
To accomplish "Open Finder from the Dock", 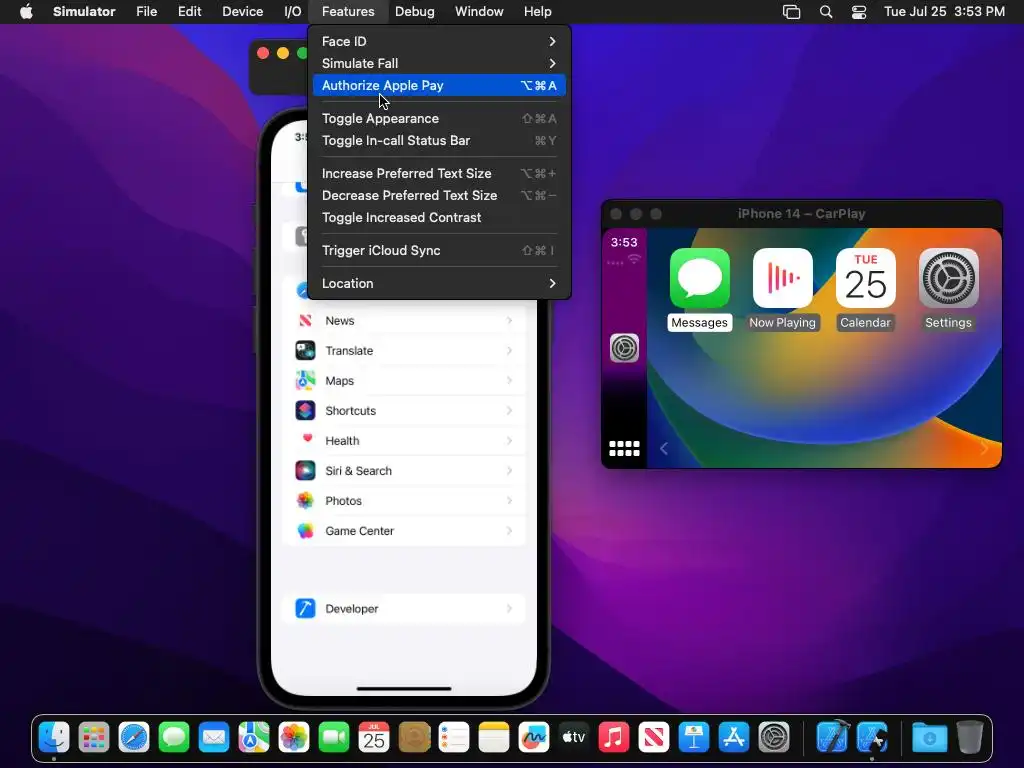I will tap(54, 738).
